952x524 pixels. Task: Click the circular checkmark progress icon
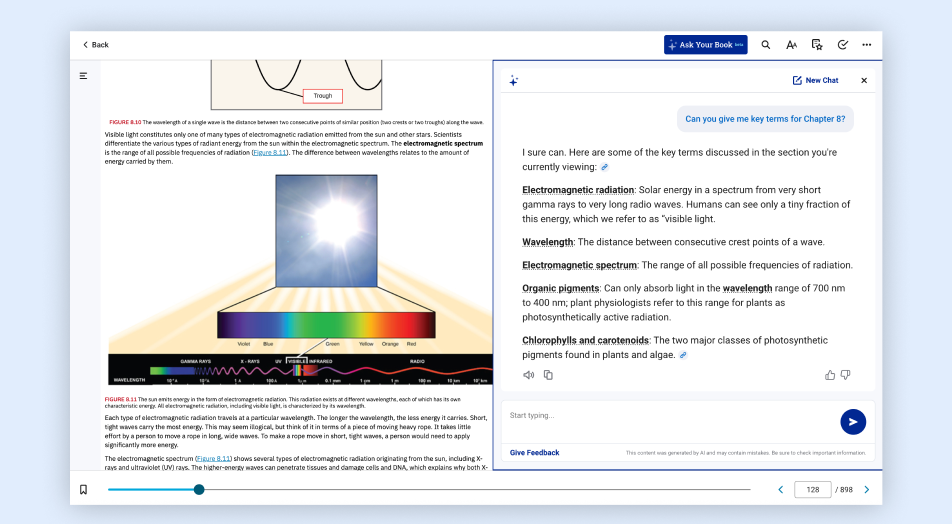tap(842, 45)
